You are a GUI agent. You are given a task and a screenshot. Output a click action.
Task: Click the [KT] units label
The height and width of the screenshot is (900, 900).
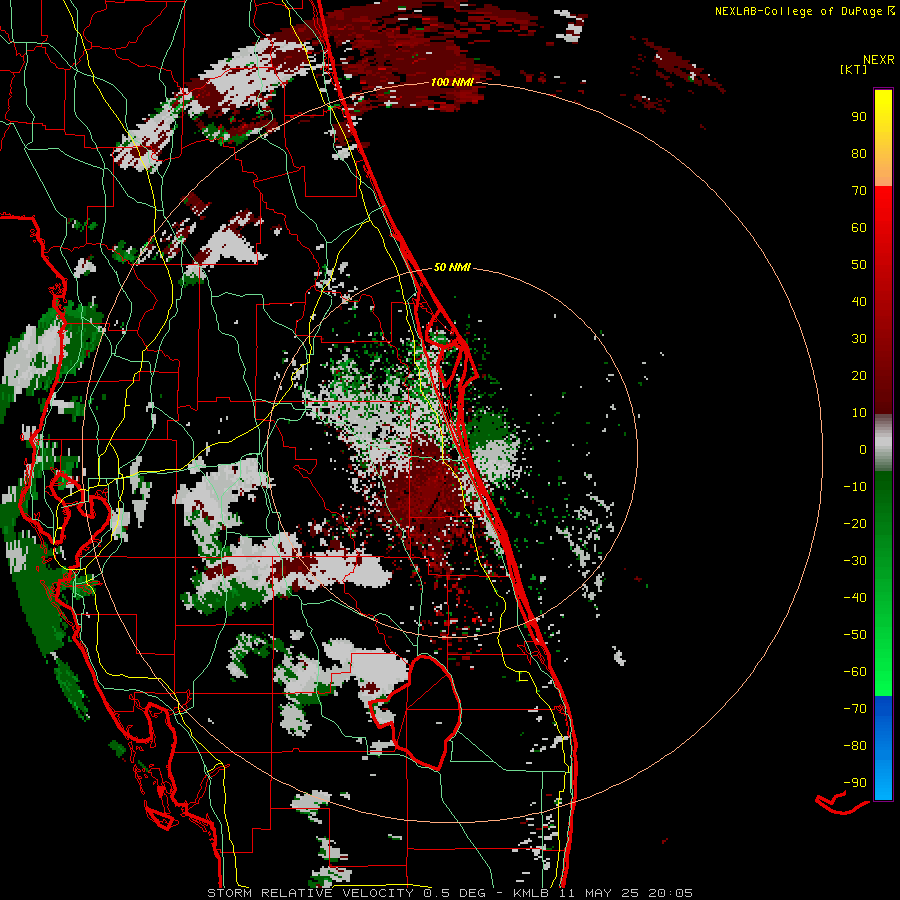pyautogui.click(x=854, y=69)
